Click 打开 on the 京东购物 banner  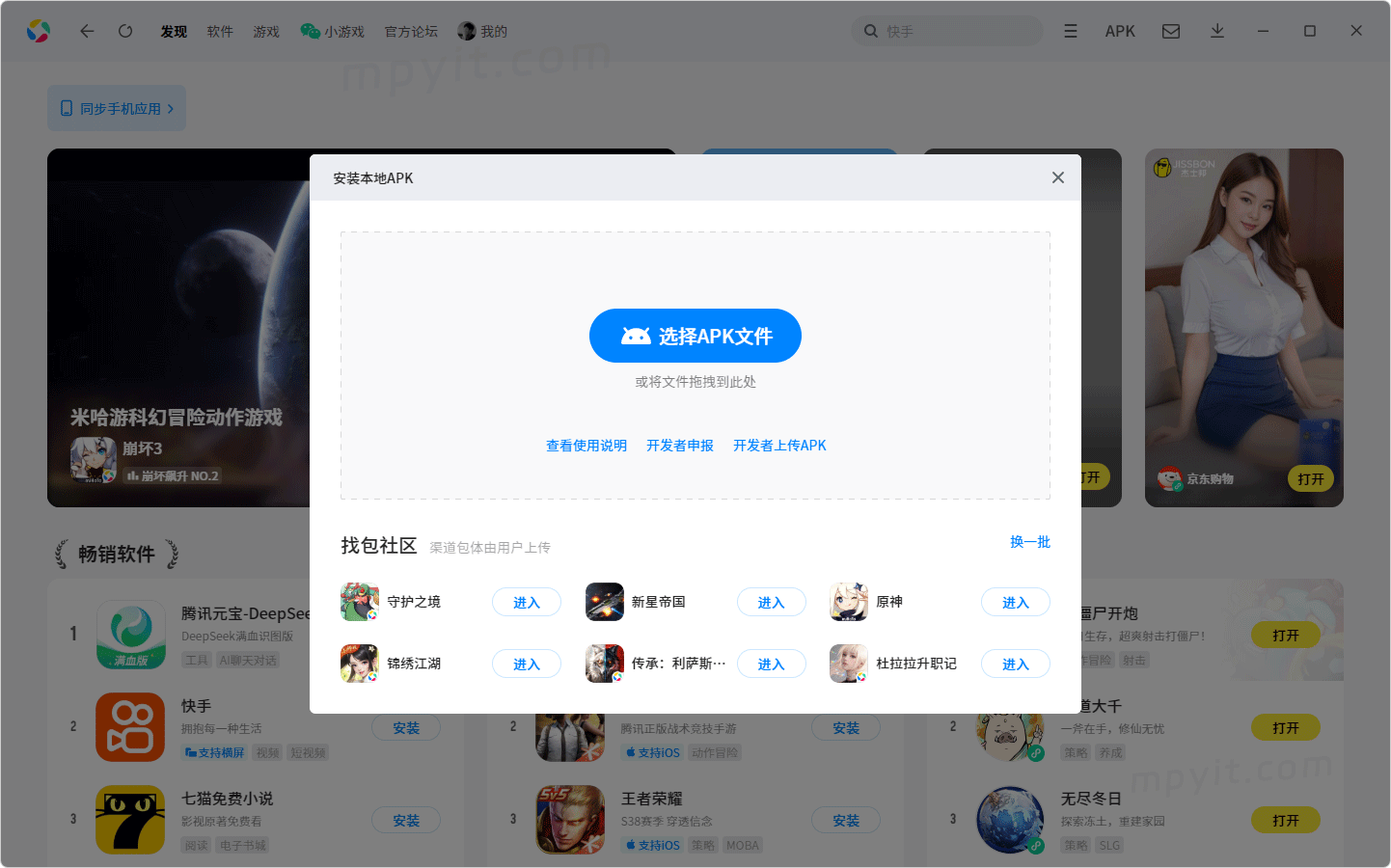(x=1311, y=478)
